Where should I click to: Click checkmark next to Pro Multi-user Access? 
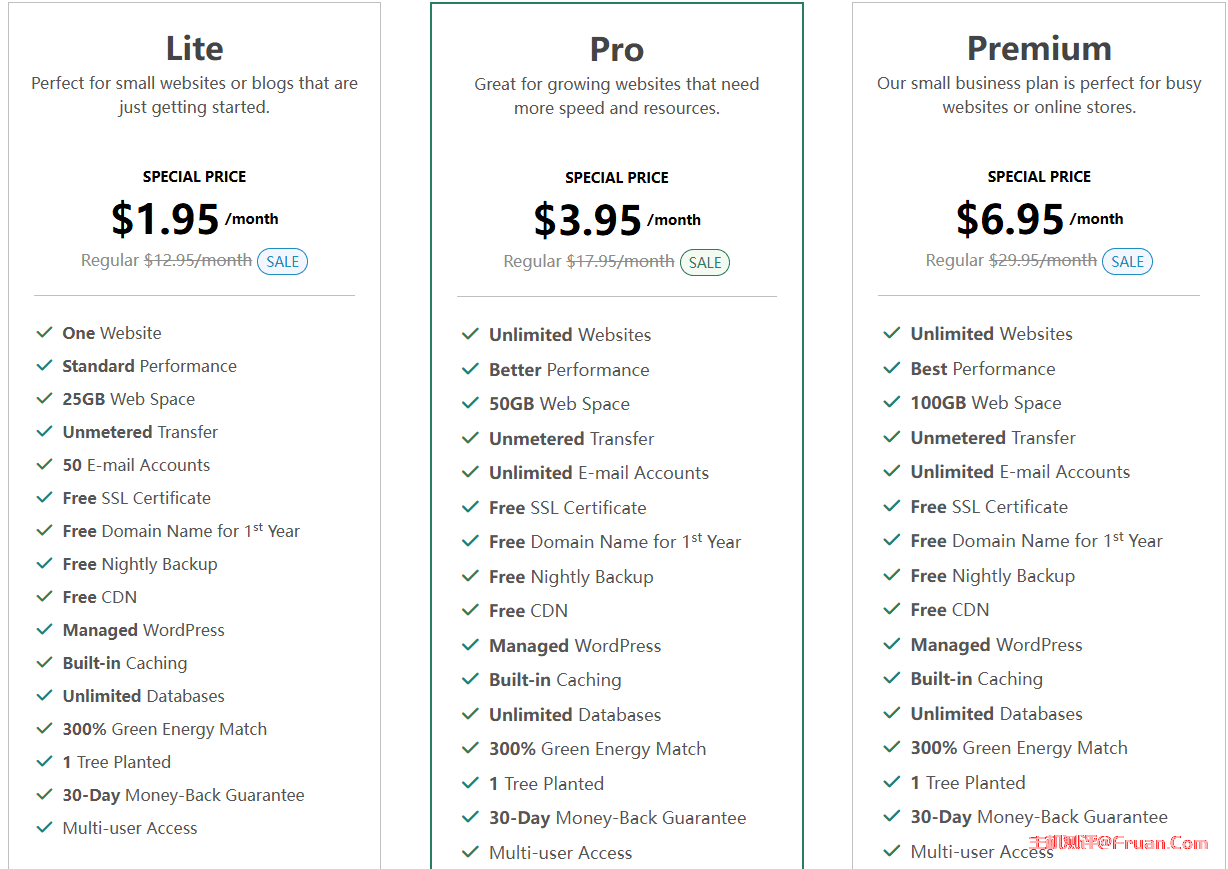[x=470, y=852]
